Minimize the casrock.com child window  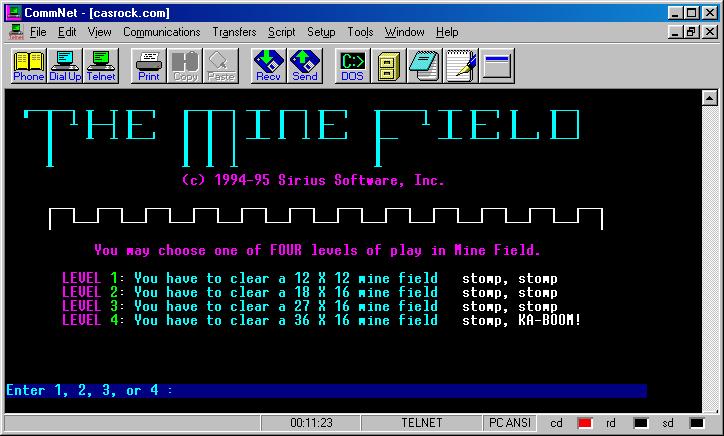[x=675, y=32]
